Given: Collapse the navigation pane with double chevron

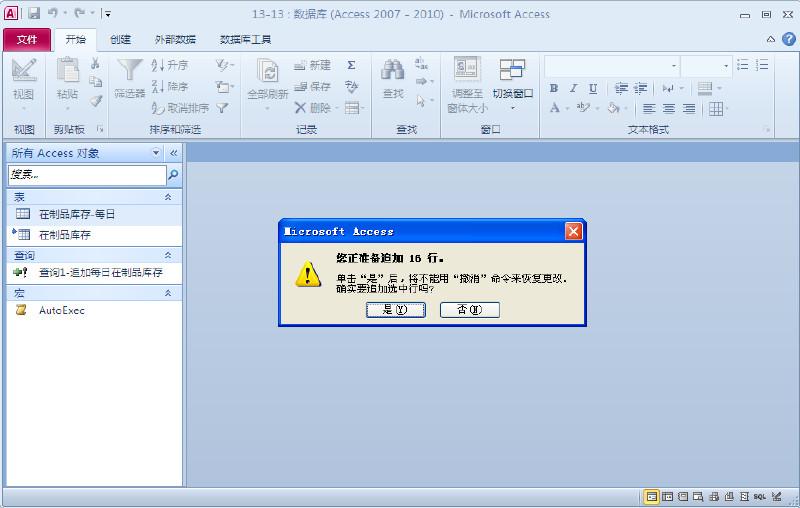Looking at the screenshot, I should point(174,153).
